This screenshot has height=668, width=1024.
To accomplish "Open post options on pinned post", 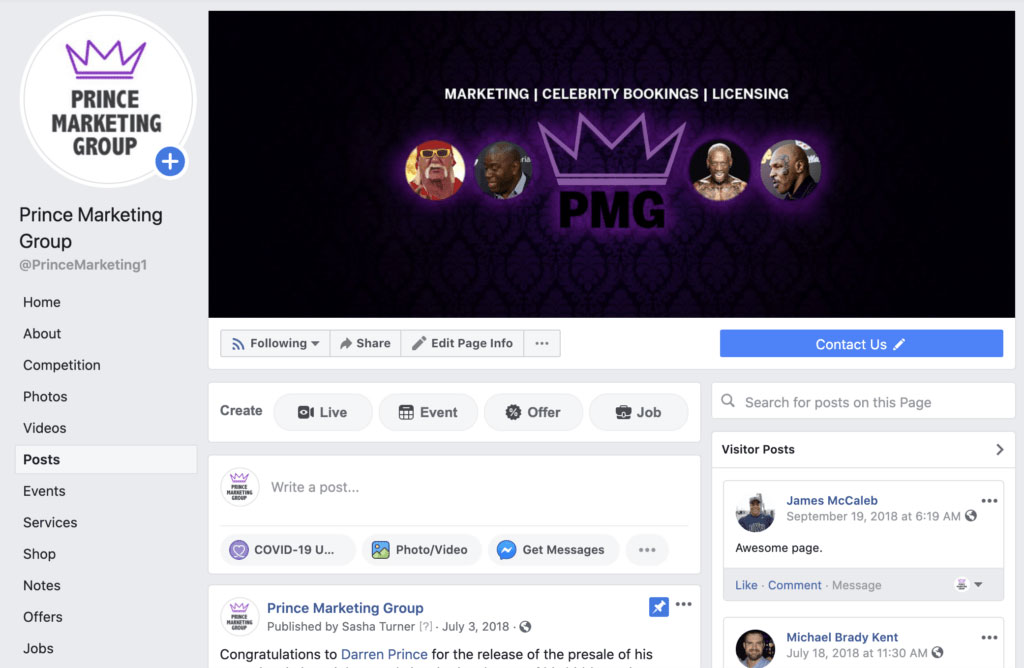I will click(684, 604).
